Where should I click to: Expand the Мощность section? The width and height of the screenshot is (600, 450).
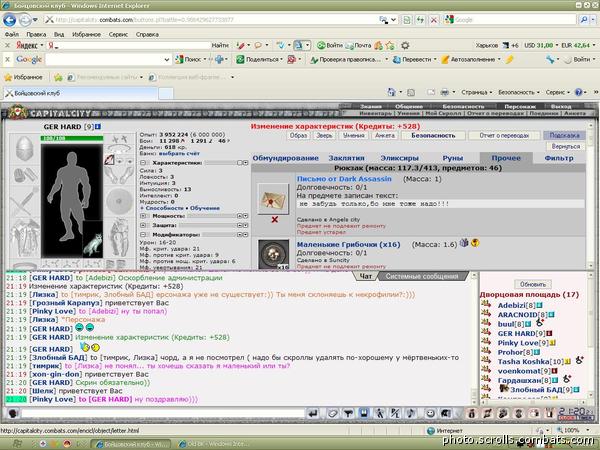pos(143,216)
